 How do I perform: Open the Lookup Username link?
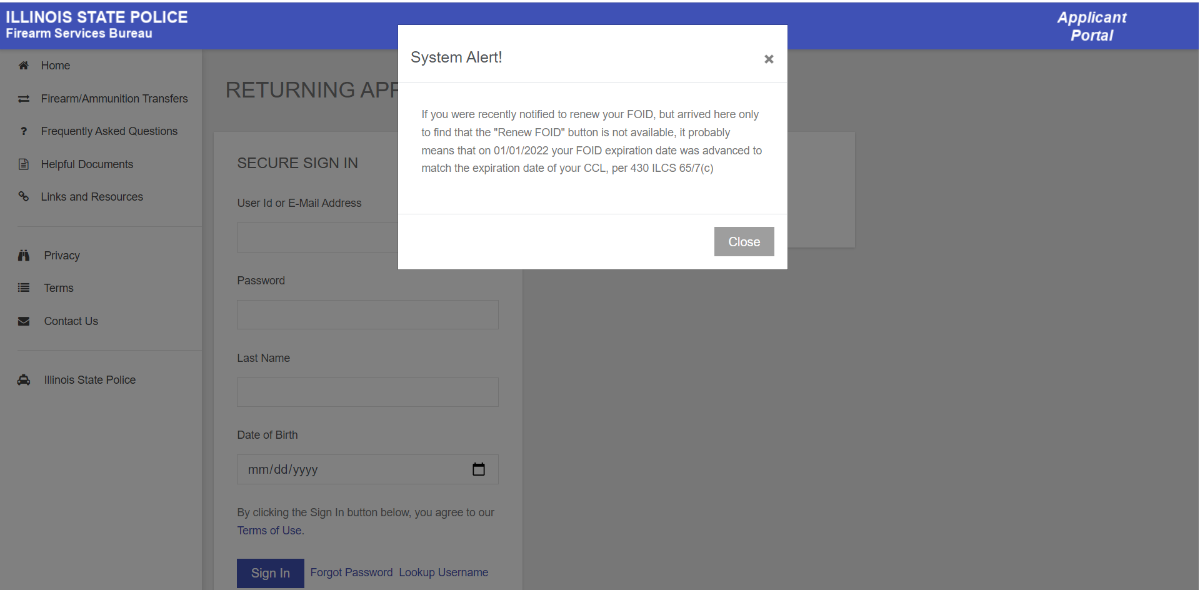443,573
